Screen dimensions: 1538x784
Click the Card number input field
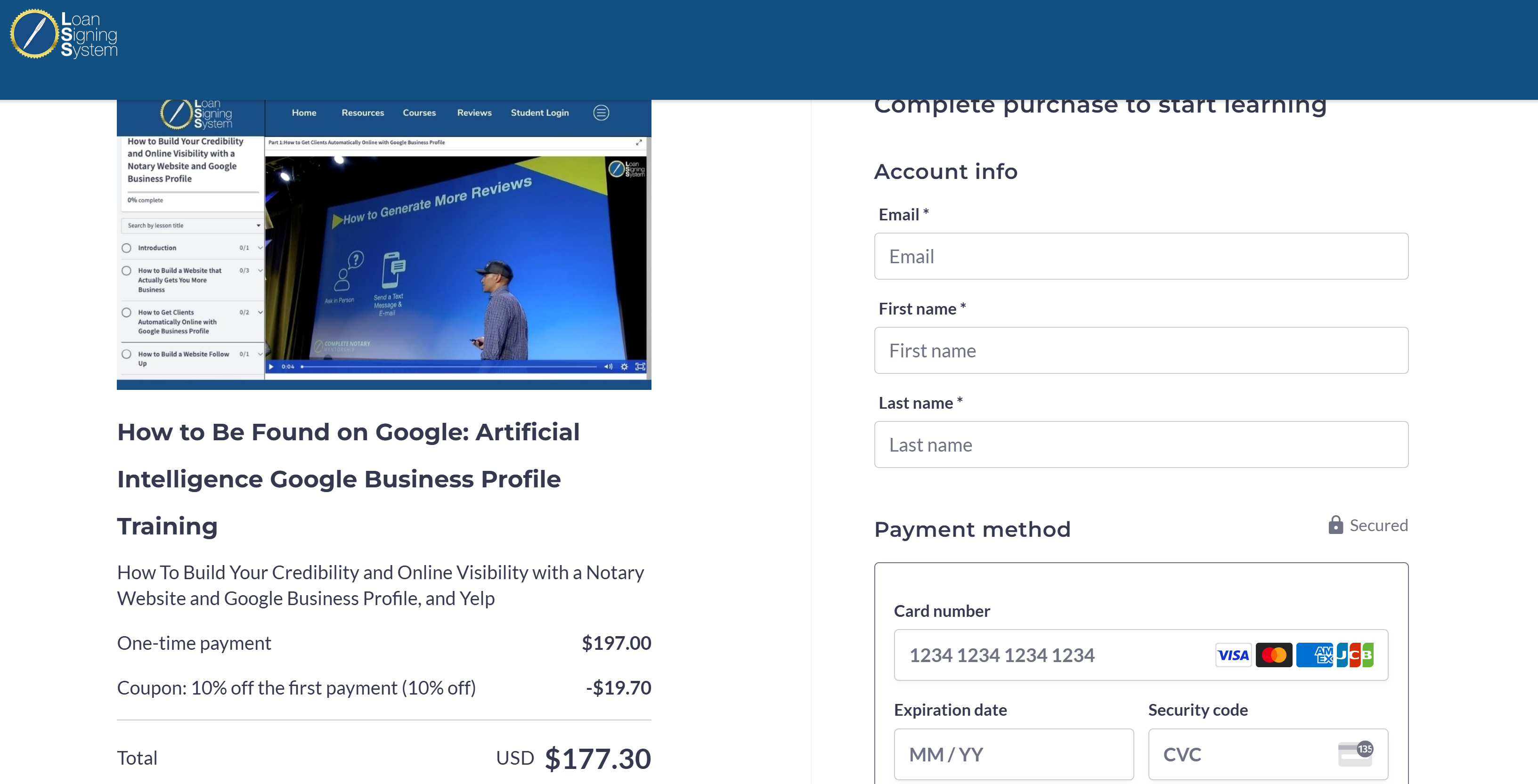pyautogui.click(x=1141, y=655)
